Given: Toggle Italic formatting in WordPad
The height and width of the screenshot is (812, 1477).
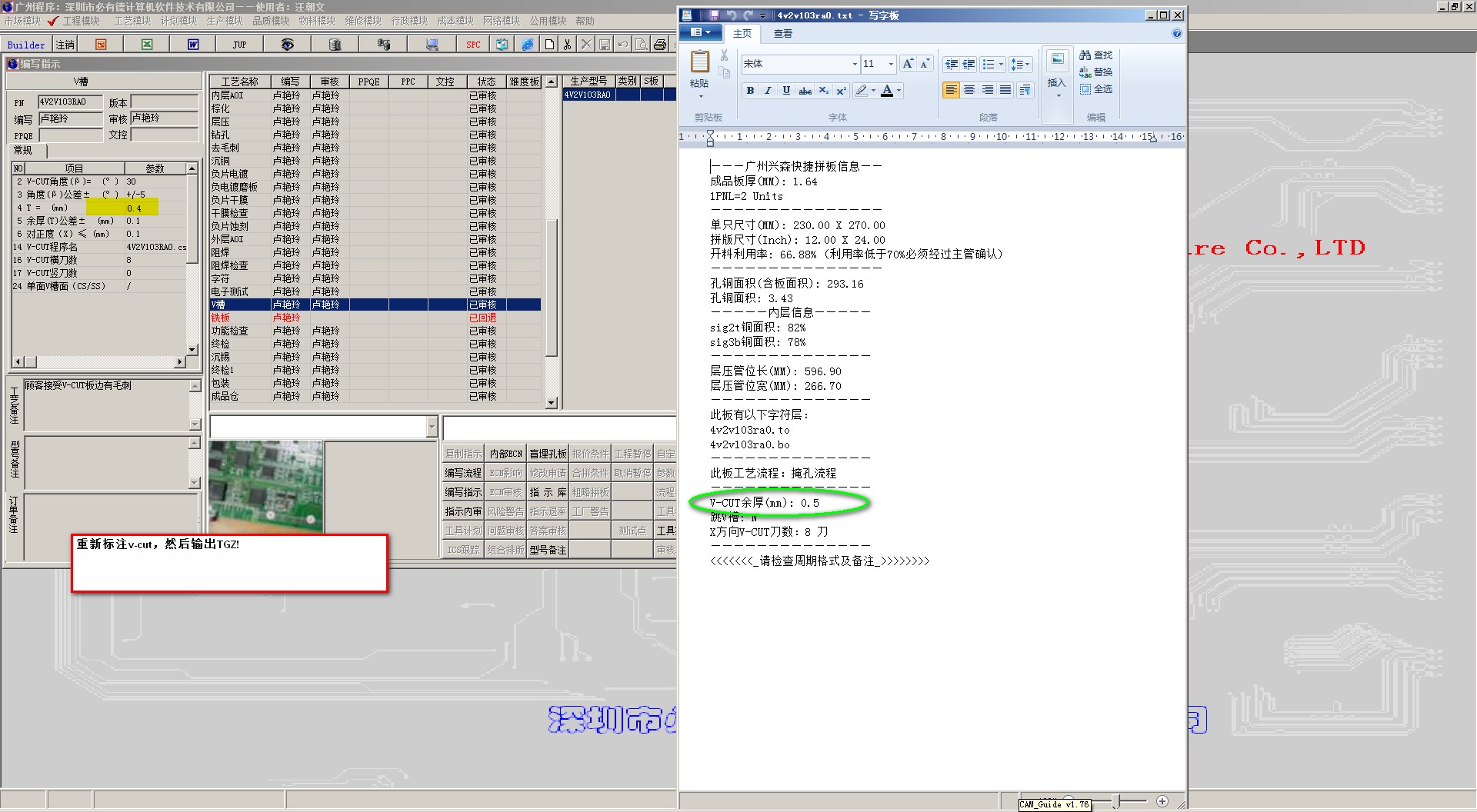Looking at the screenshot, I should (768, 90).
